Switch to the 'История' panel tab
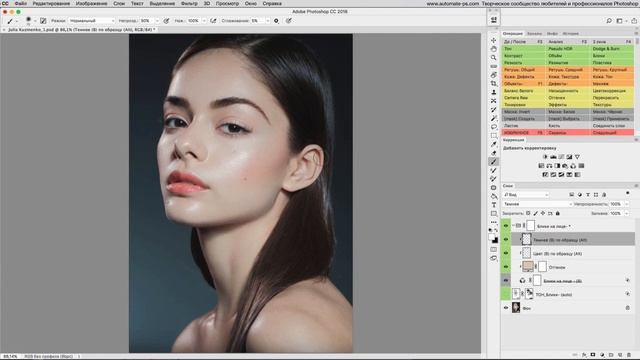The image size is (640, 360). pos(571,33)
